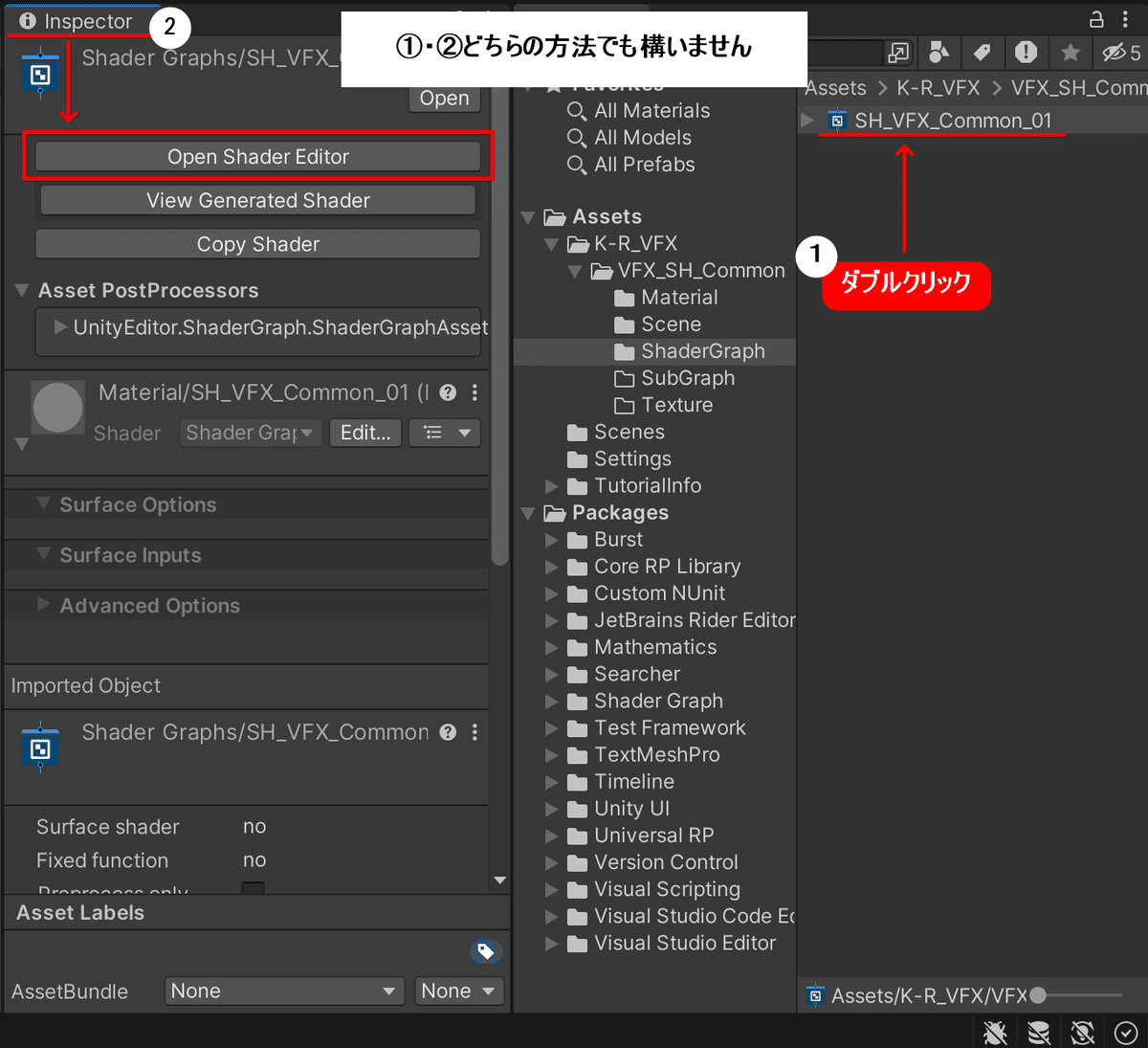
Task: Click the material preview sphere thumbnail
Action: (57, 407)
